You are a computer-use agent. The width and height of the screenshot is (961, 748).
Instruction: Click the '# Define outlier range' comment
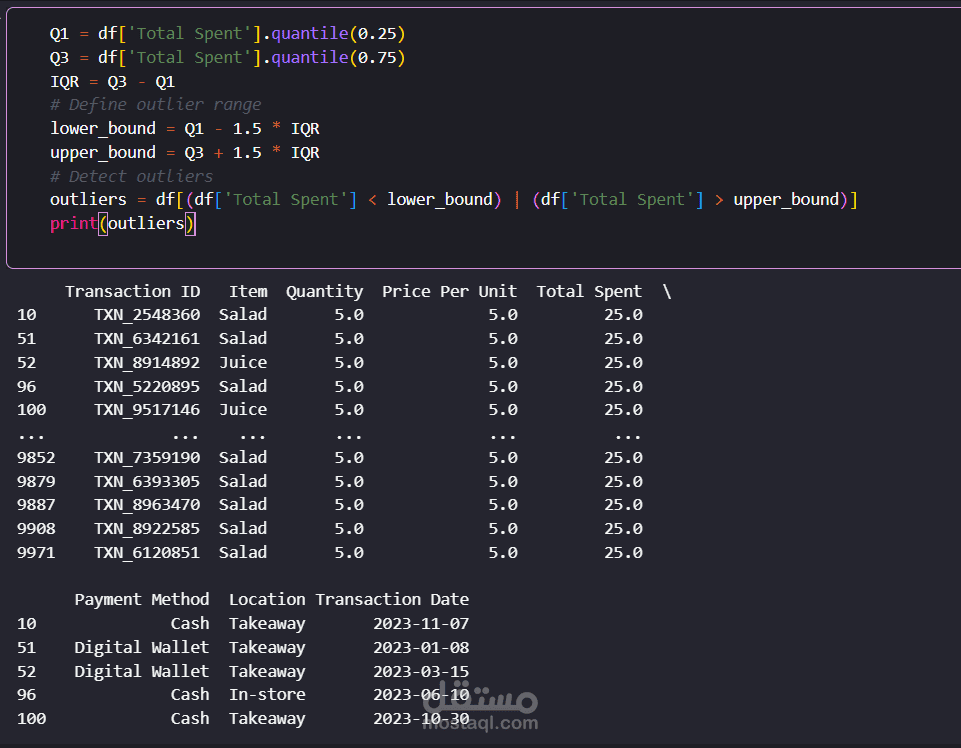[x=155, y=104]
